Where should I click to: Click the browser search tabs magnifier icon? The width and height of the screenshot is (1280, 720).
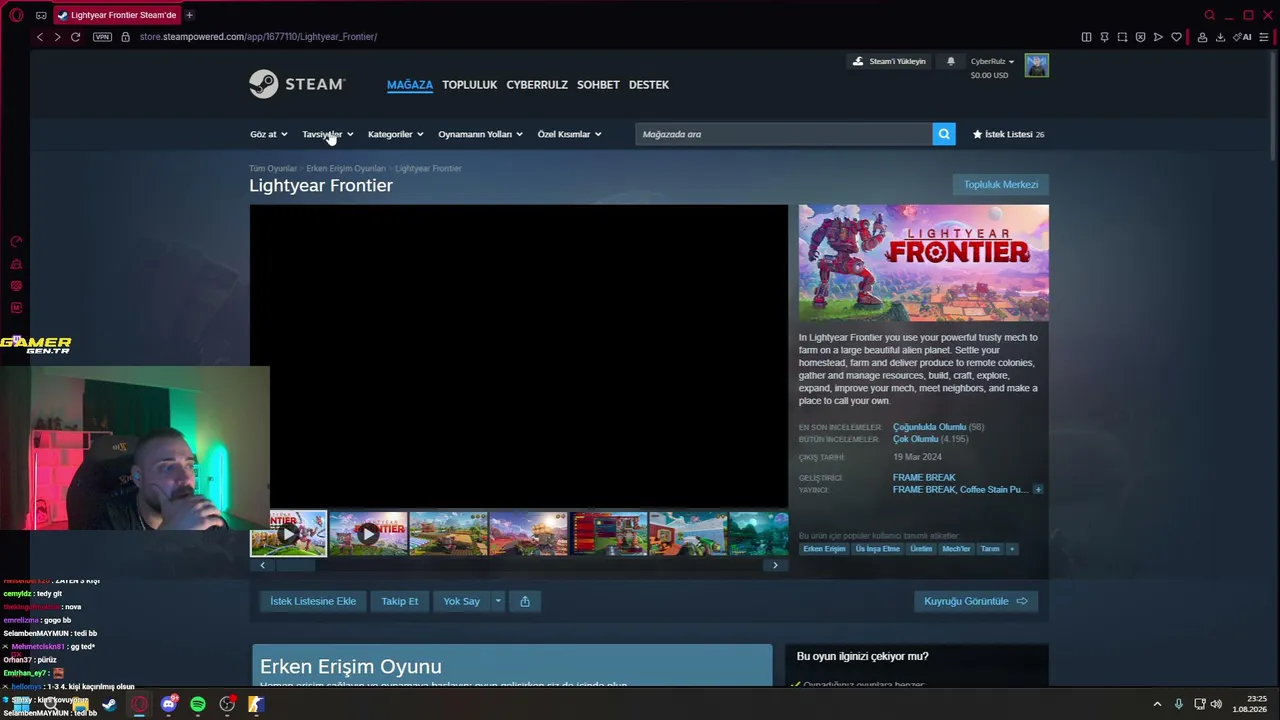(1210, 15)
